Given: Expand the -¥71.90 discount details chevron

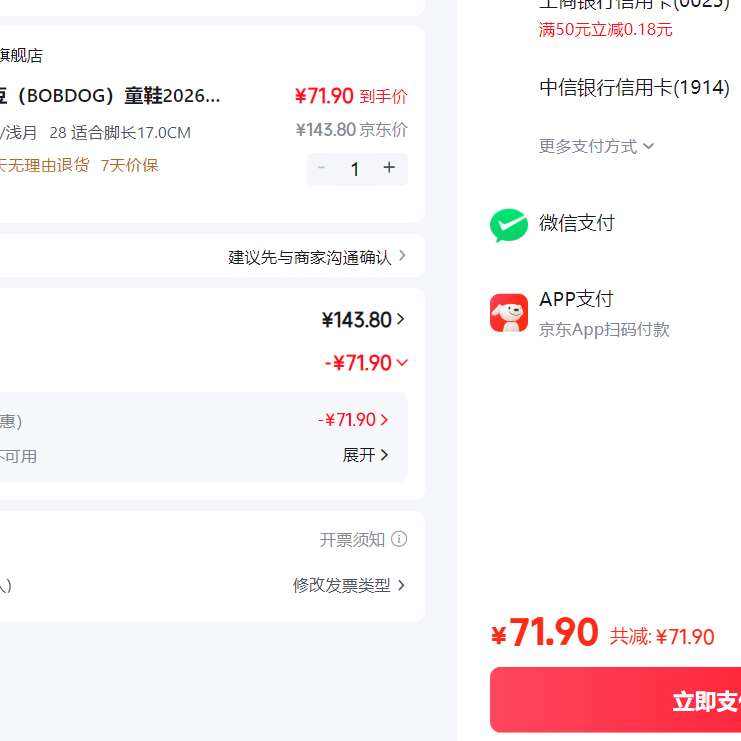Looking at the screenshot, I should [402, 363].
